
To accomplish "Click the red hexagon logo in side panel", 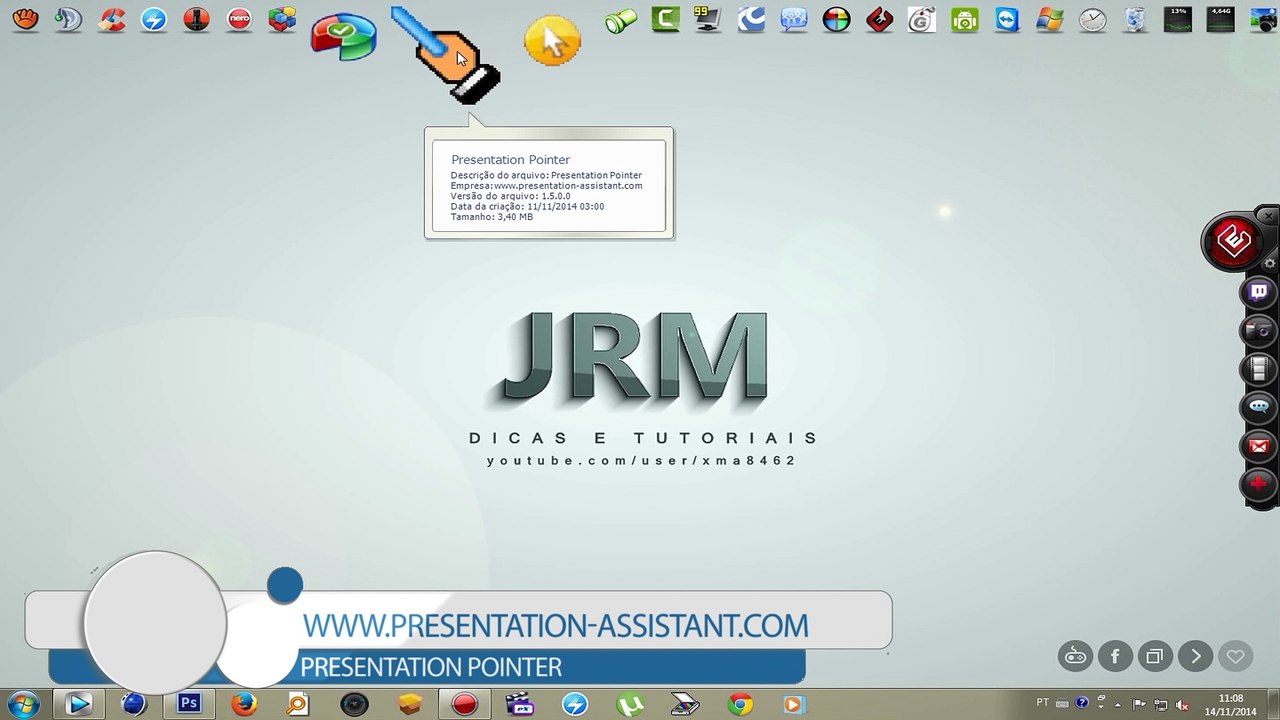I will (x=1234, y=241).
